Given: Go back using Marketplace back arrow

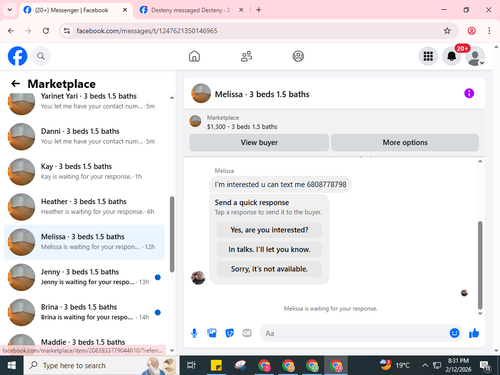Looking at the screenshot, I should (16, 83).
